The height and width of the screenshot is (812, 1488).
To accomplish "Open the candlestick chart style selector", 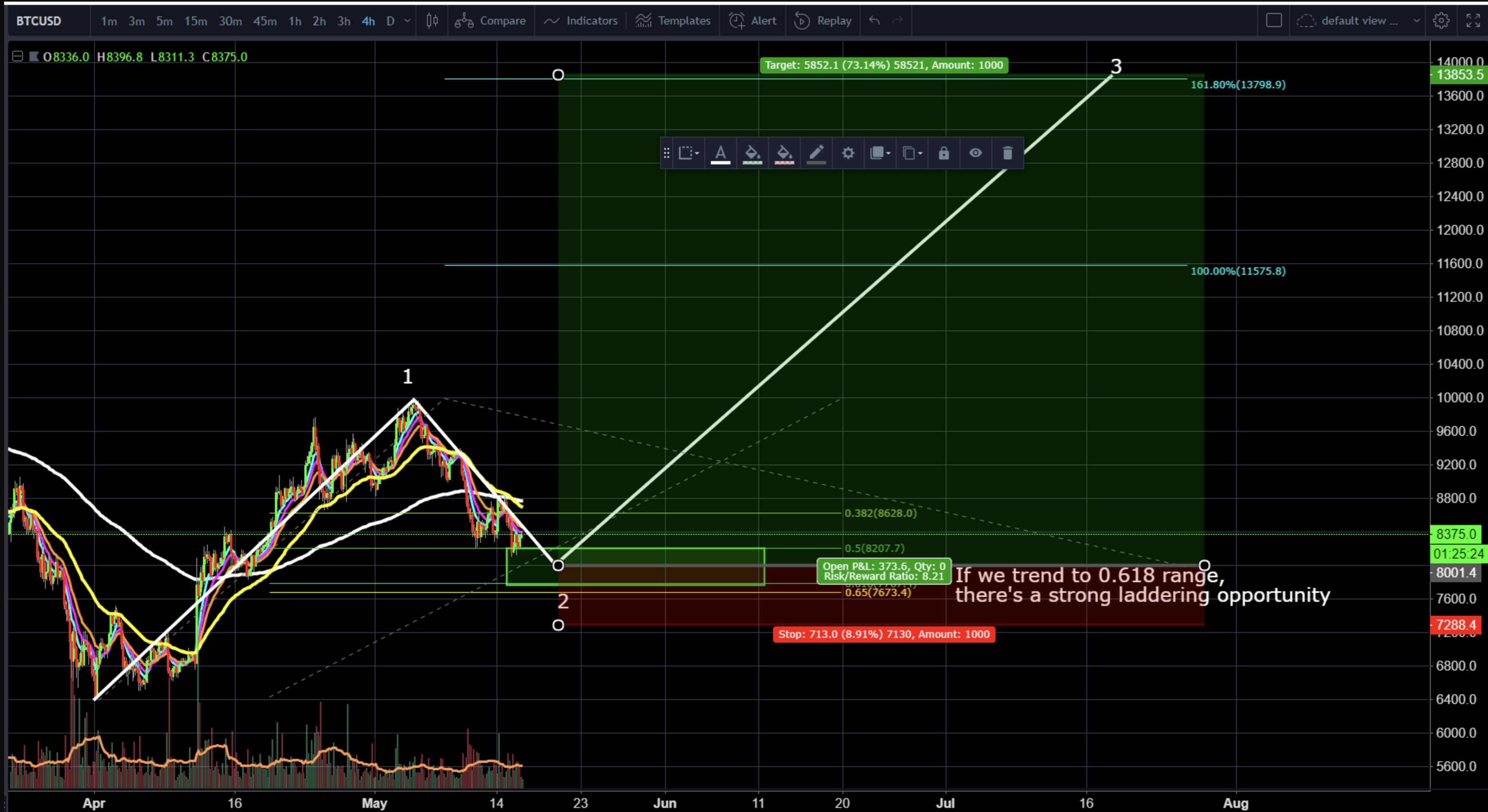I will 432,21.
